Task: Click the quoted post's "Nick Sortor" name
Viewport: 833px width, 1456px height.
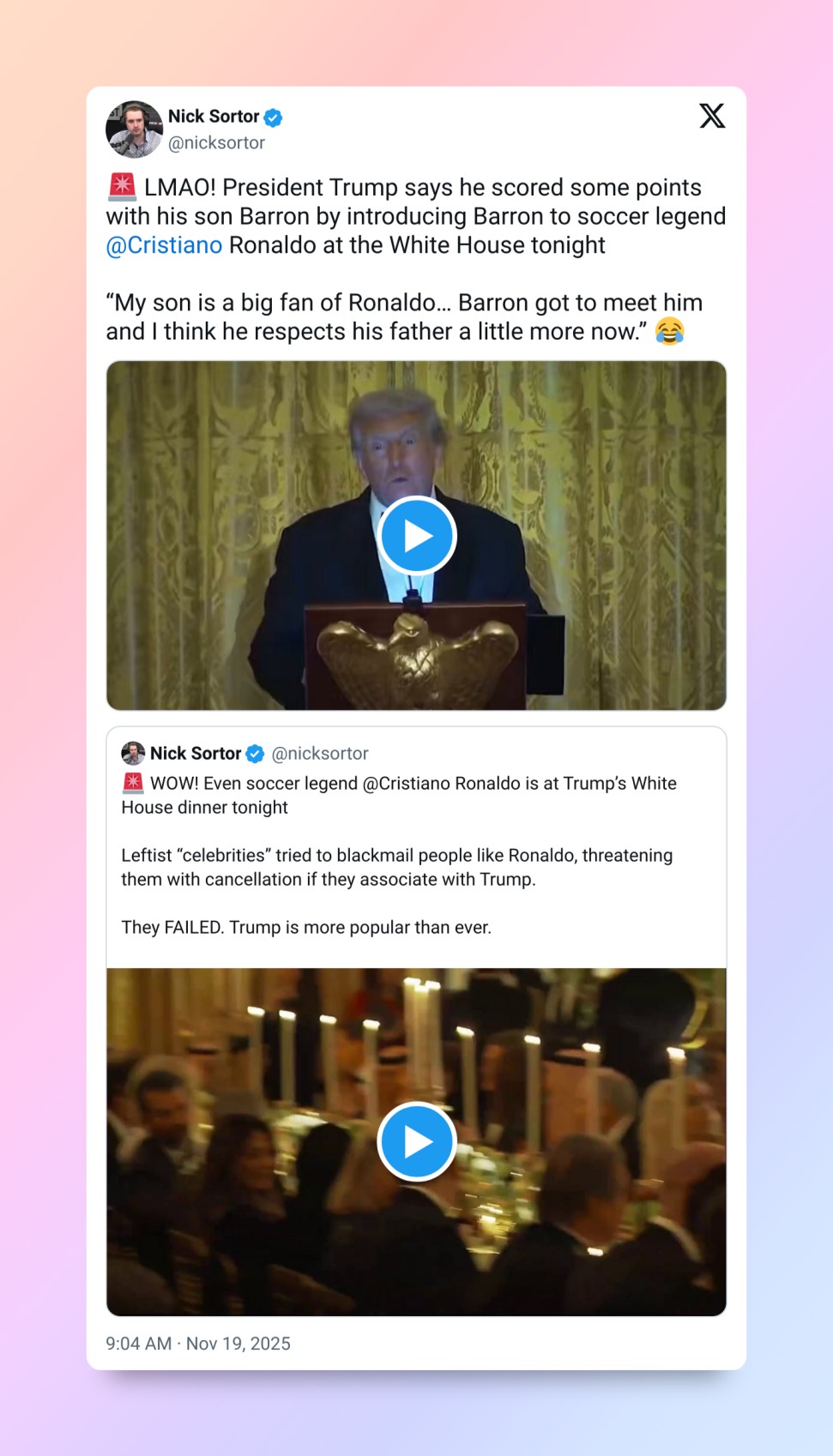Action: pyautogui.click(x=196, y=753)
